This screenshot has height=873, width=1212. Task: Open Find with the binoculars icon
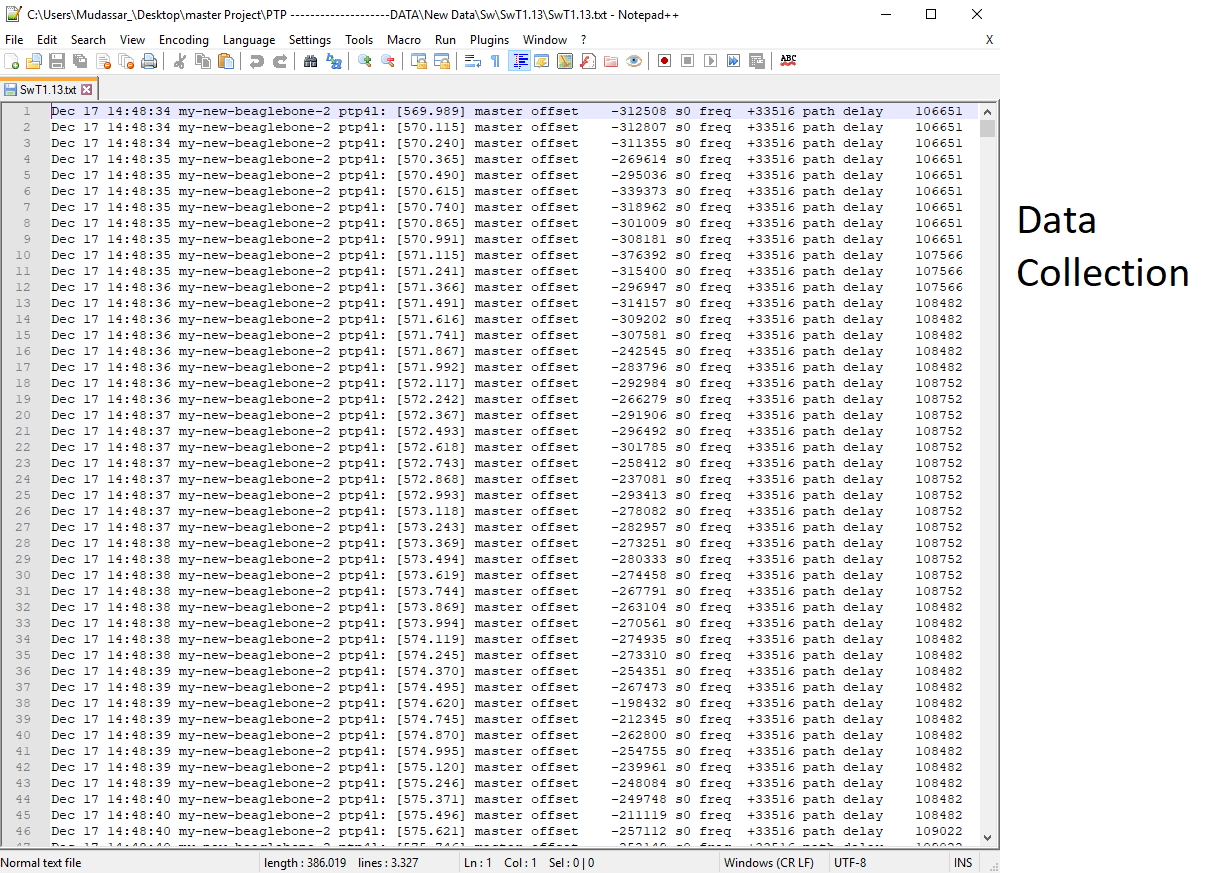[x=310, y=61]
